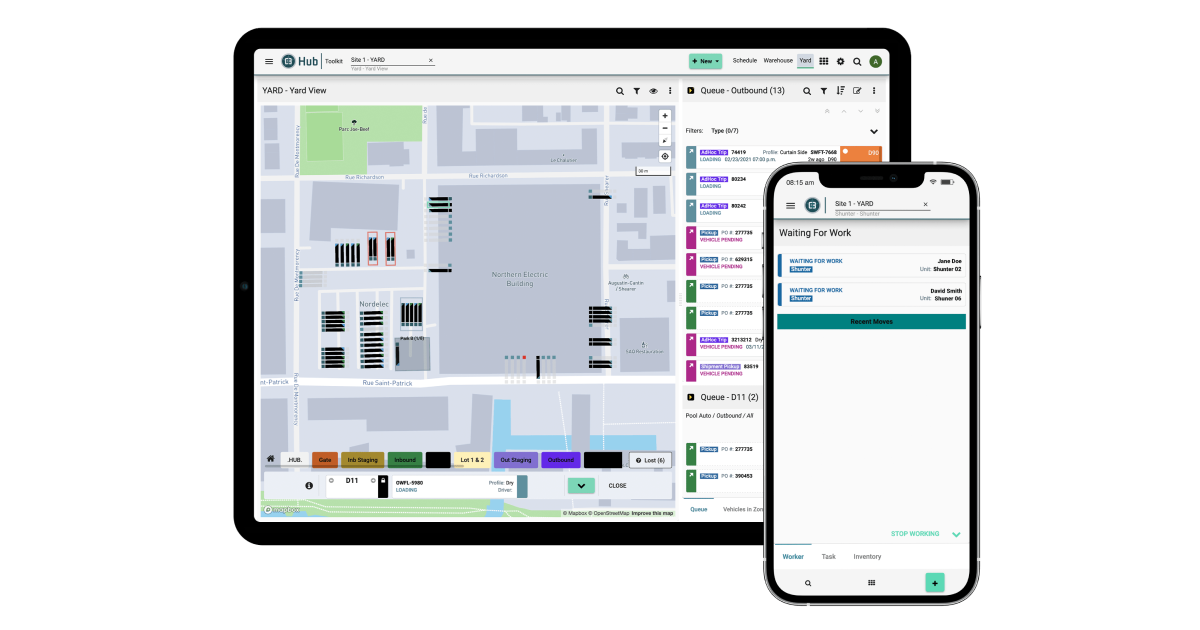Select Jane Doe waiting for work card

pos(871,265)
